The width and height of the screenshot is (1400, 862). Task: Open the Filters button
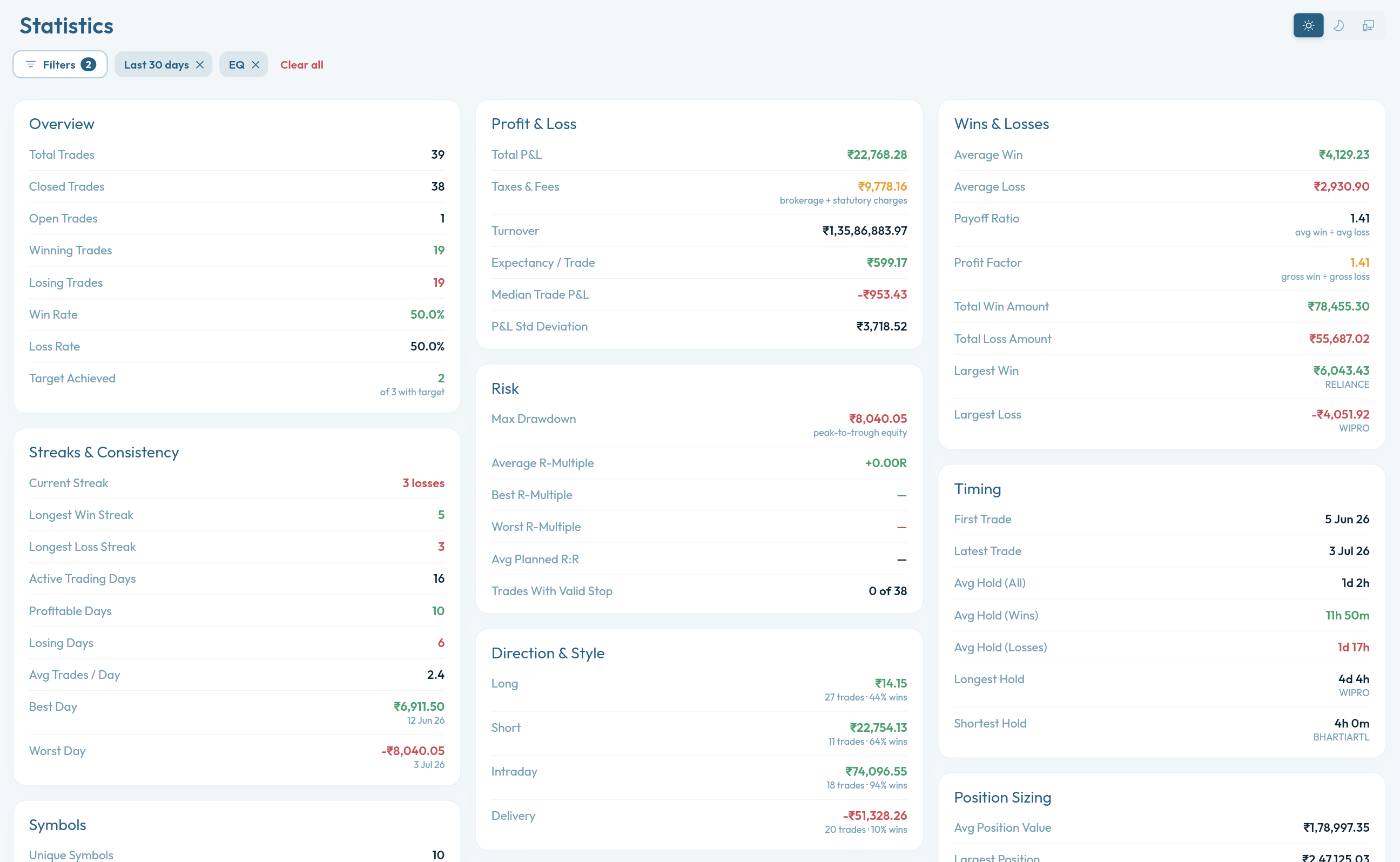click(60, 64)
